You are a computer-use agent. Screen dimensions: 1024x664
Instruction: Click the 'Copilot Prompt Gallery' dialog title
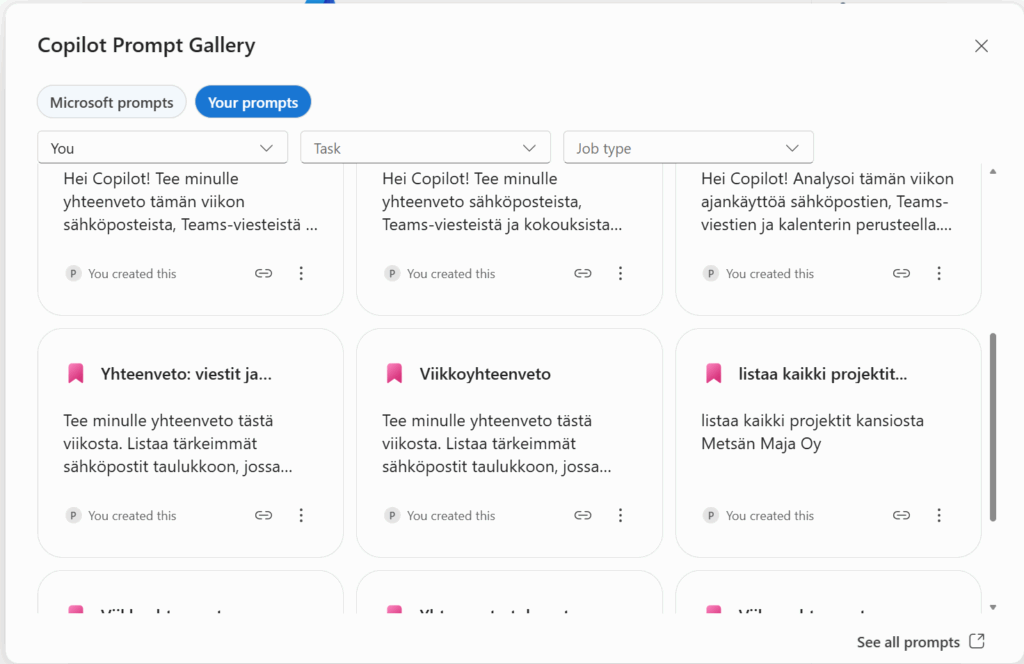tap(146, 45)
